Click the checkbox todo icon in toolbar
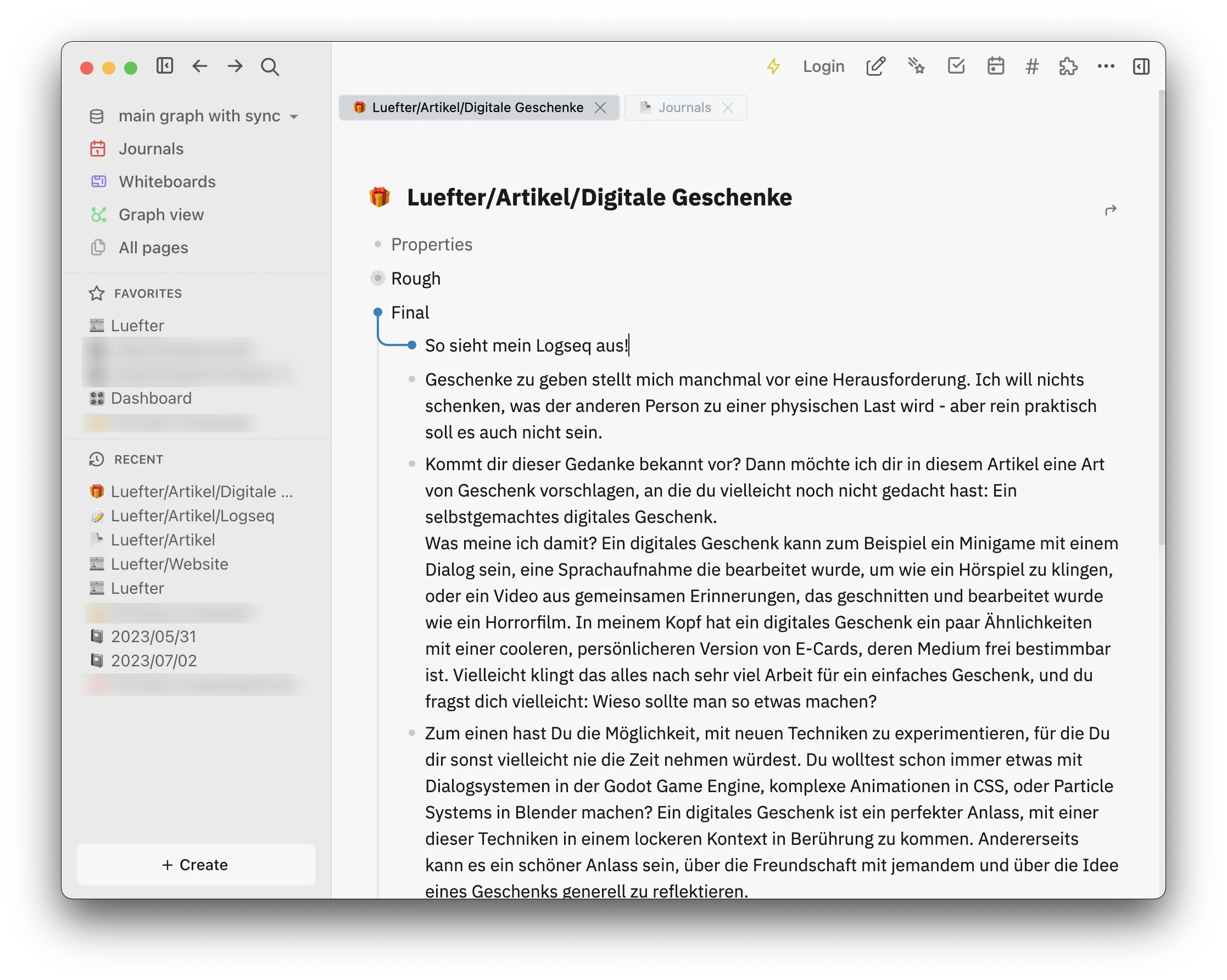Screen dimensions: 1227x980 click(x=956, y=66)
